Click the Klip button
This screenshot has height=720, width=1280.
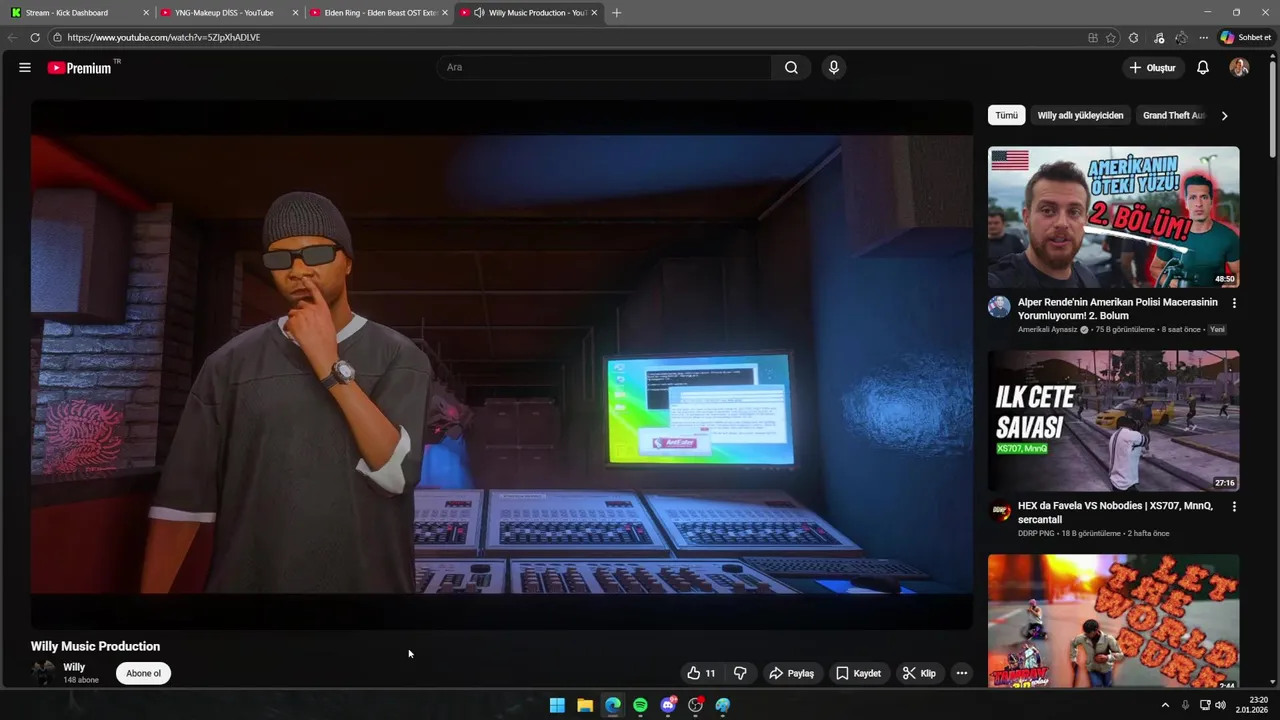click(x=918, y=674)
